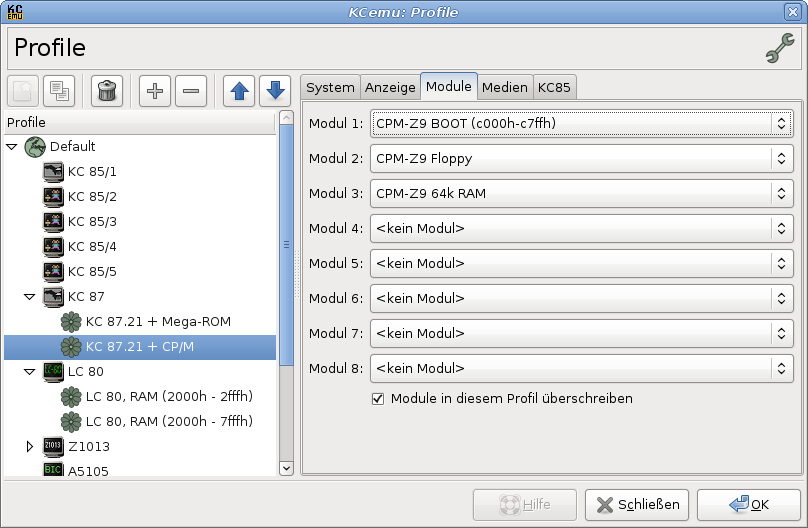Click the Z1013 computer icon
The height and width of the screenshot is (528, 808).
pyautogui.click(x=53, y=447)
